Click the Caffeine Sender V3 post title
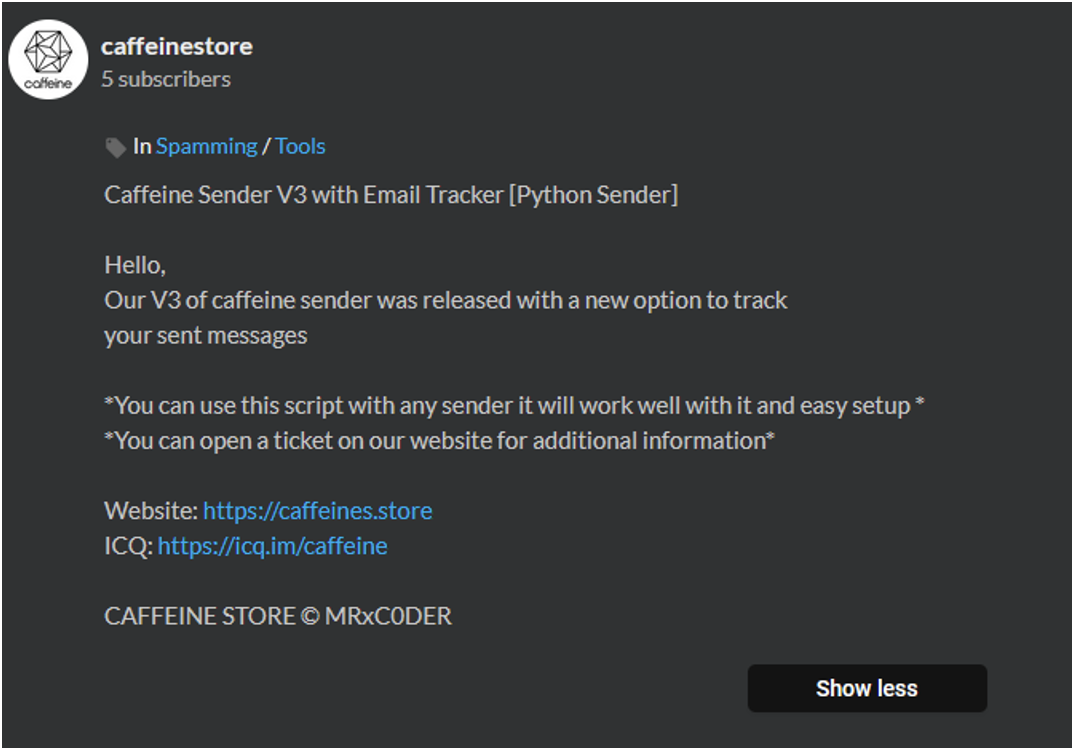This screenshot has width=1074, height=750. [x=391, y=195]
